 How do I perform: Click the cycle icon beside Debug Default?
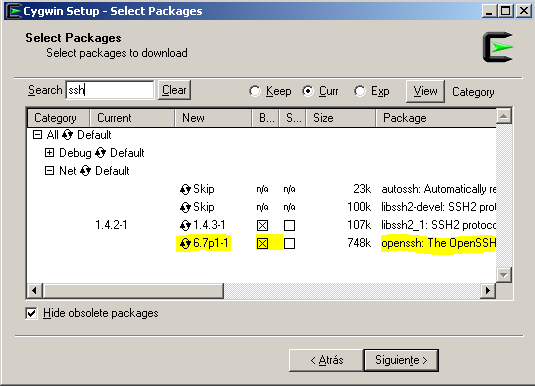pyautogui.click(x=101, y=153)
